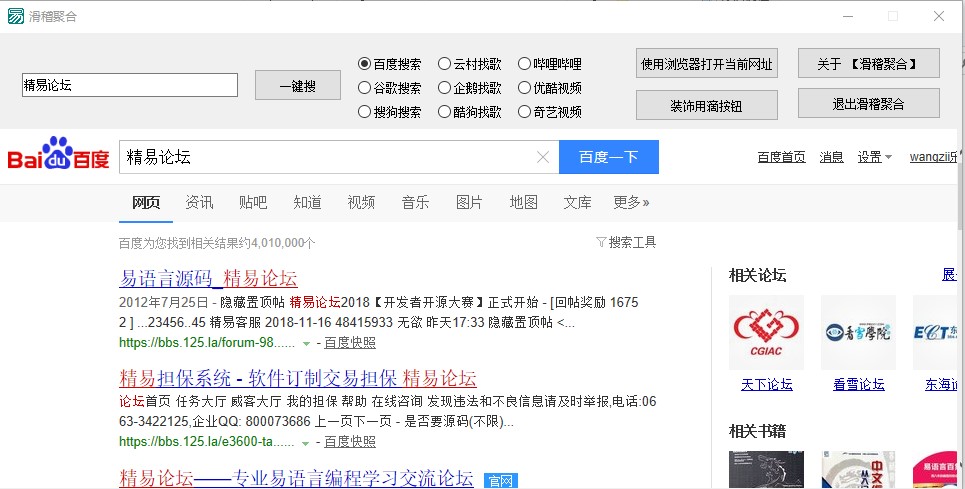Expand the 设置 dropdown on Baidu
965x489 pixels.
(x=875, y=157)
